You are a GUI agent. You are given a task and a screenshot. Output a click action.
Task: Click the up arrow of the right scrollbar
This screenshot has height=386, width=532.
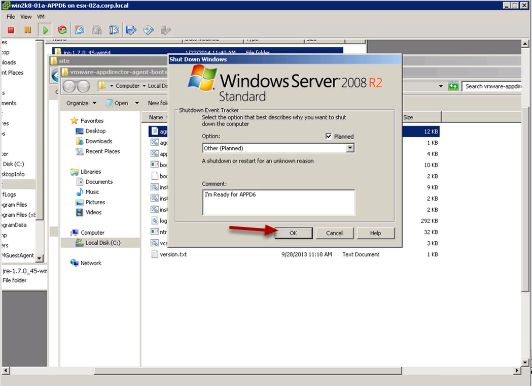(x=525, y=44)
